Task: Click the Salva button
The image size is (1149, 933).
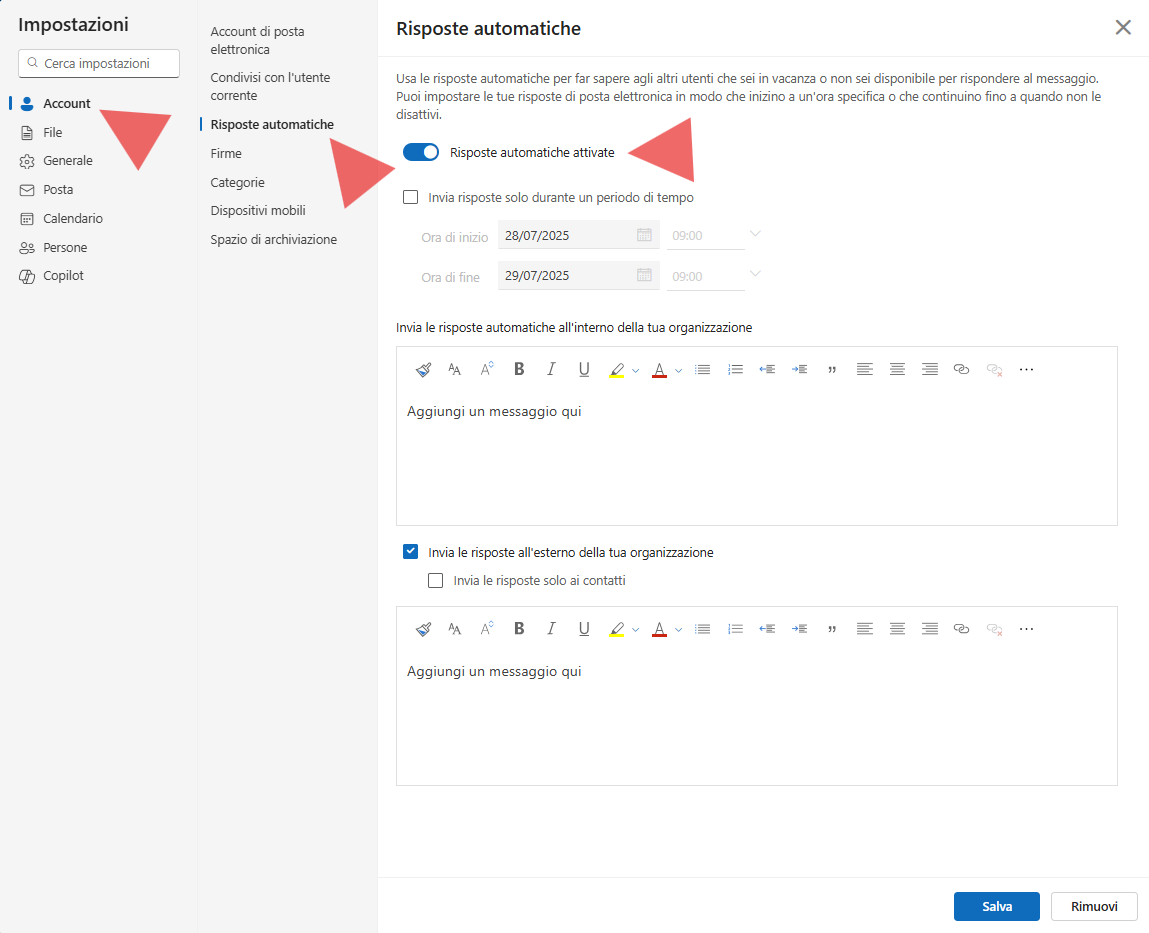Action: click(997, 907)
